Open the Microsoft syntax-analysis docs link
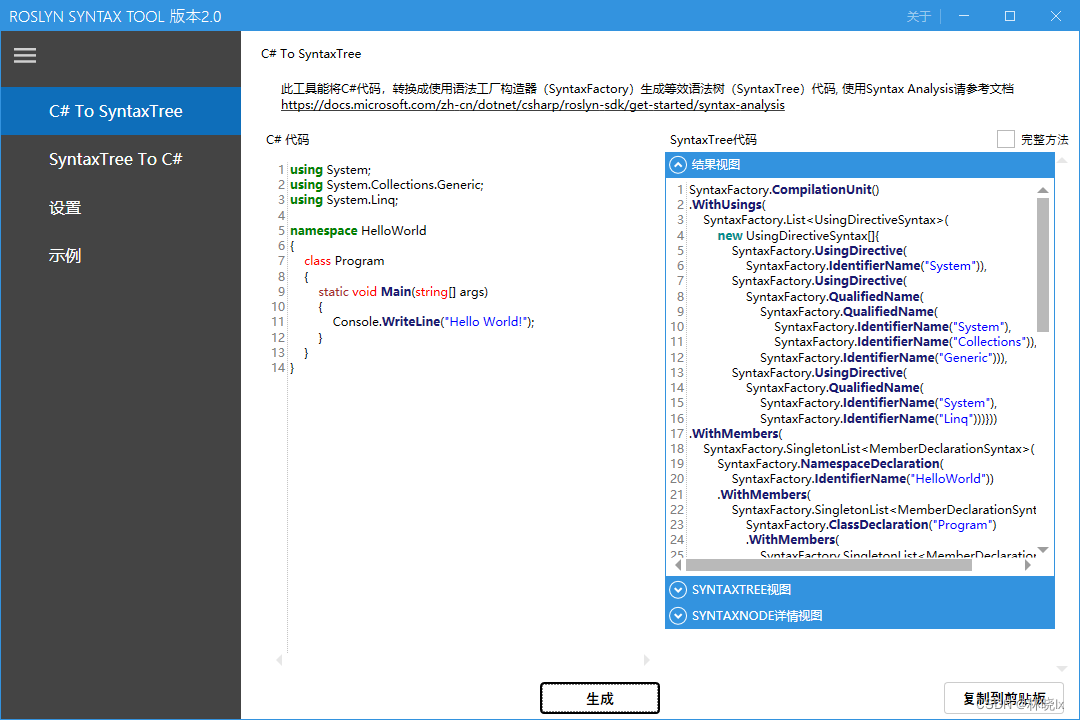This screenshot has height=720, width=1080. [532, 105]
